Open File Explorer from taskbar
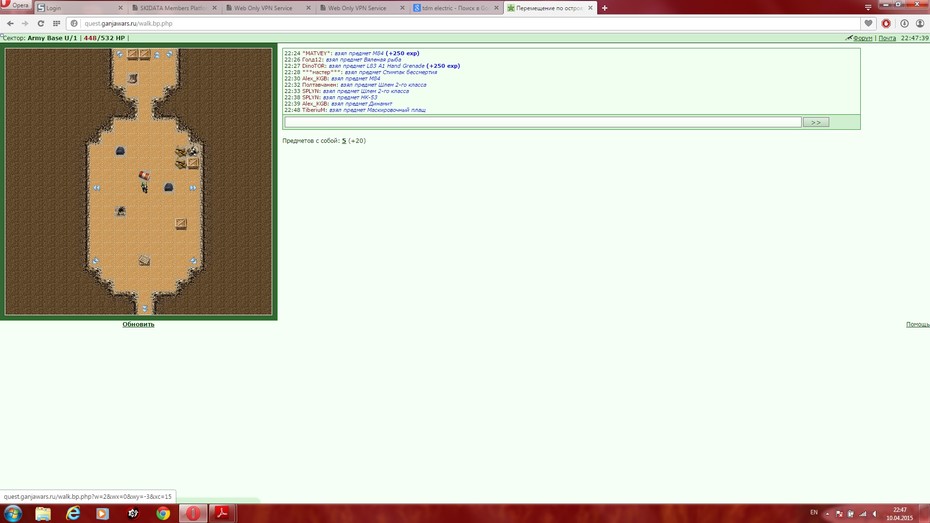The image size is (930, 523). pos(43,514)
